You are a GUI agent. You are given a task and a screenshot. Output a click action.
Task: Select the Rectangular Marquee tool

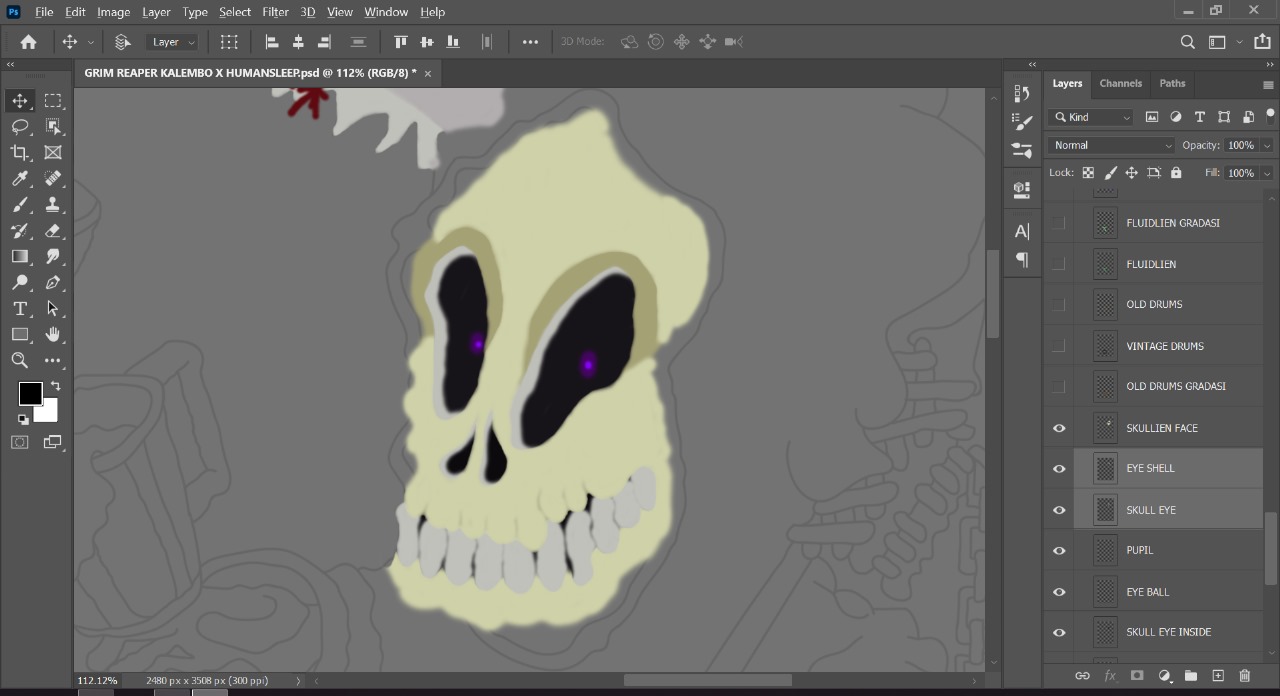point(53,100)
